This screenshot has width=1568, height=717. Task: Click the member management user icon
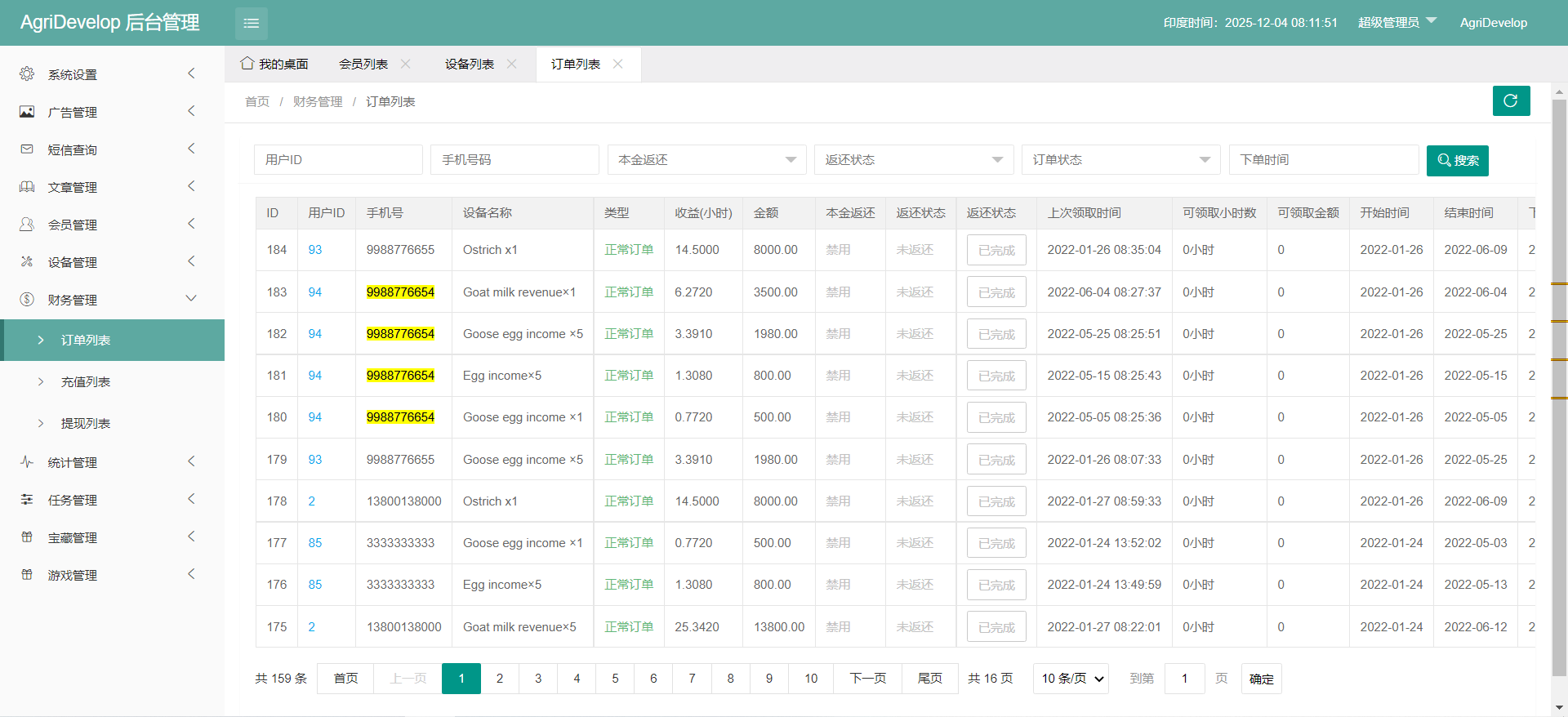click(27, 225)
